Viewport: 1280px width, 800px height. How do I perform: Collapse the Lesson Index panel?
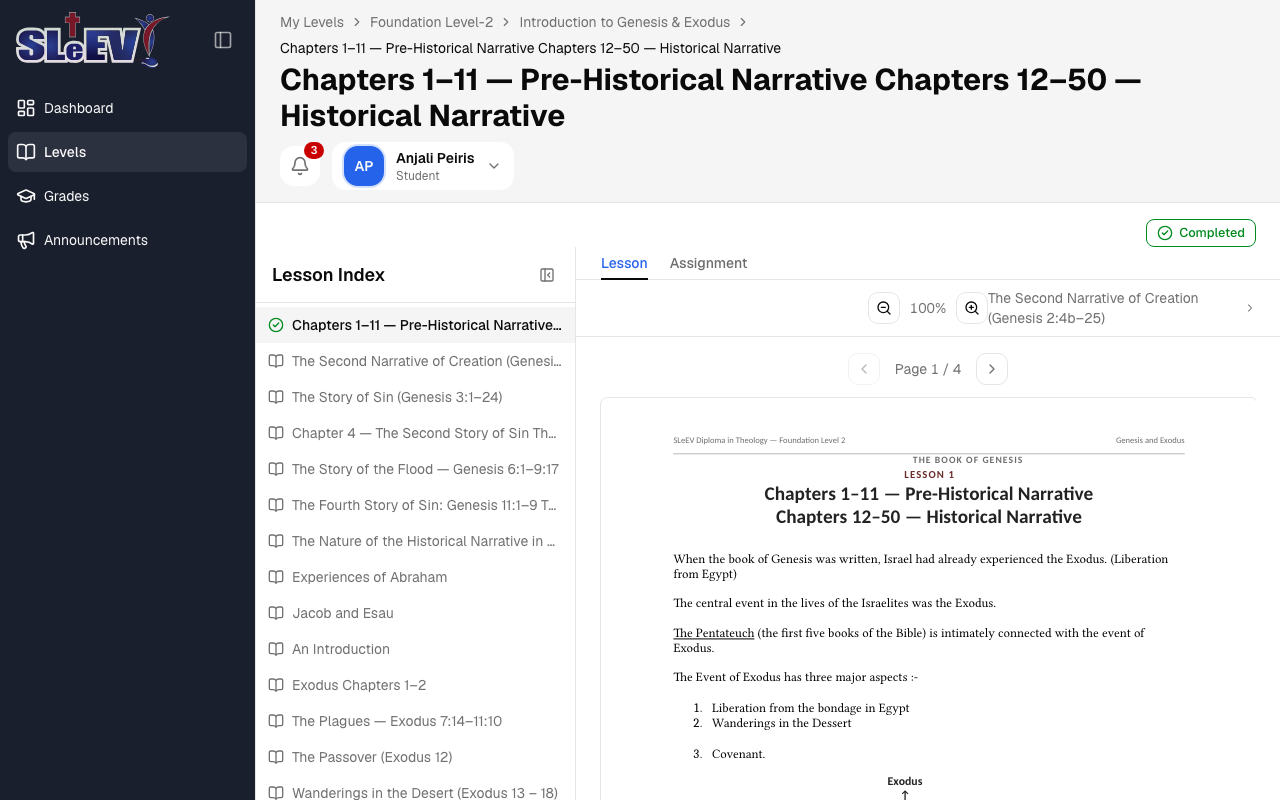tap(547, 275)
